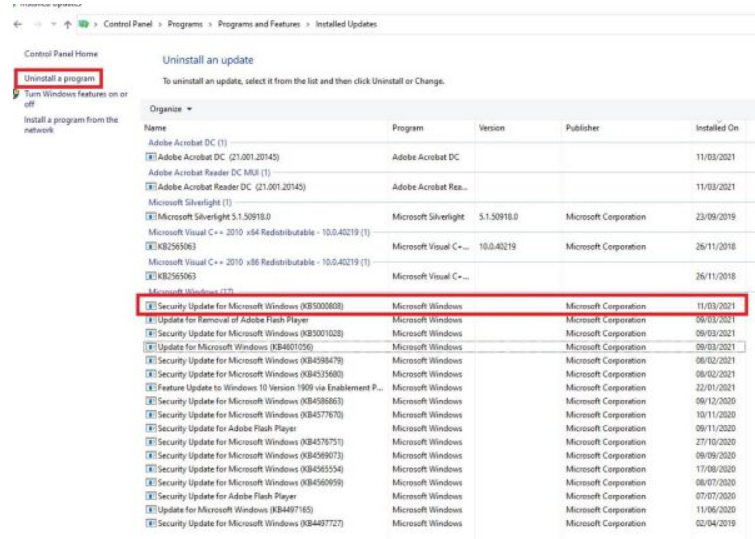Viewport: 755px width, 539px height.
Task: Click the icon of Adobe Acrobat DC (21.001.20145)
Action: tap(151, 157)
